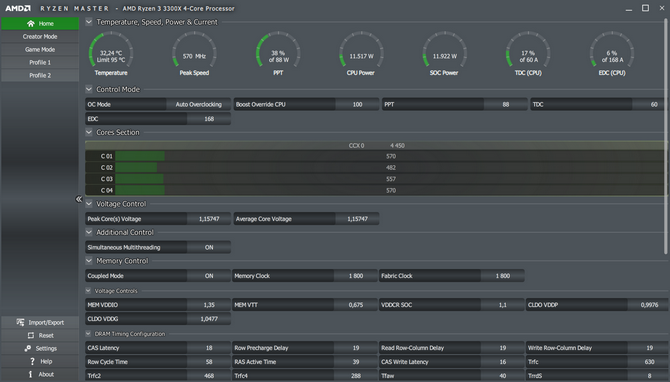This screenshot has height=382, width=670.
Task: Collapse the Cores Section
Action: [x=89, y=132]
